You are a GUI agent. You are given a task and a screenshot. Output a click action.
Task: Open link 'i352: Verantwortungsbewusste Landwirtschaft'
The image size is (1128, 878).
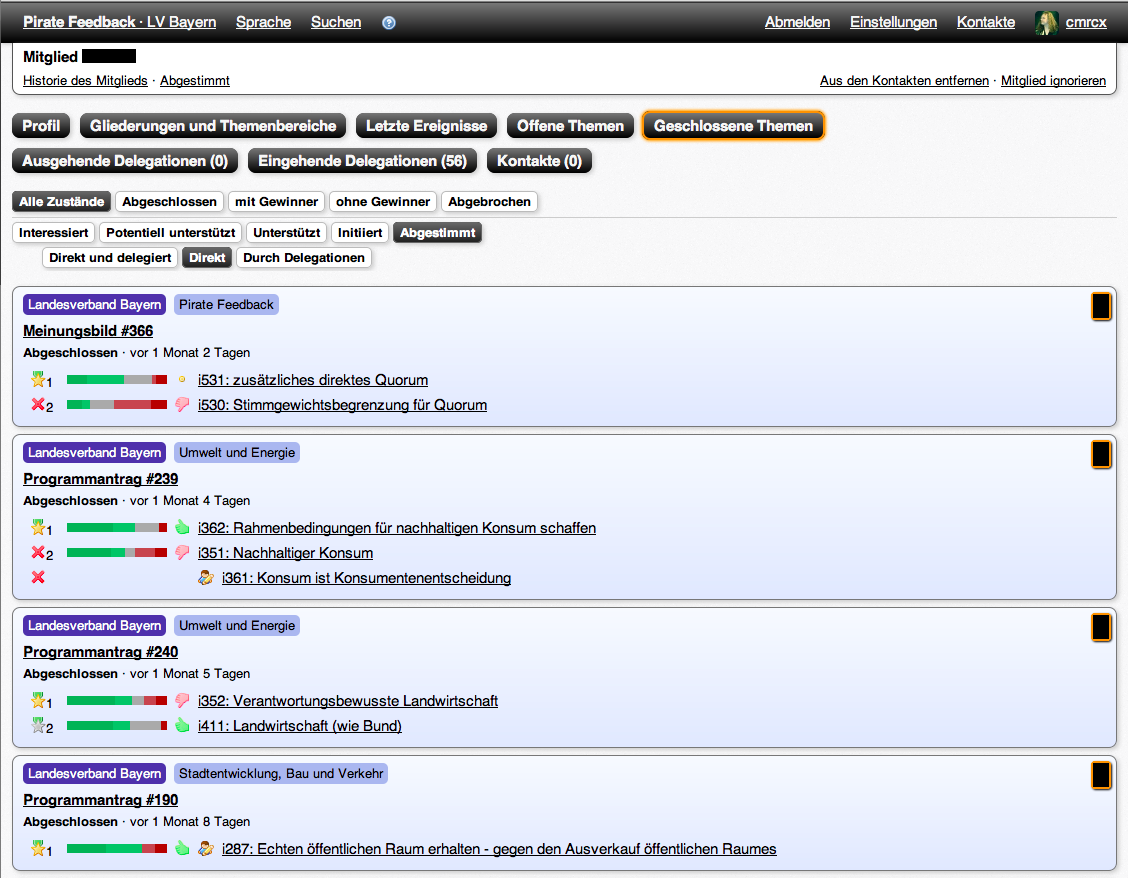click(x=348, y=701)
